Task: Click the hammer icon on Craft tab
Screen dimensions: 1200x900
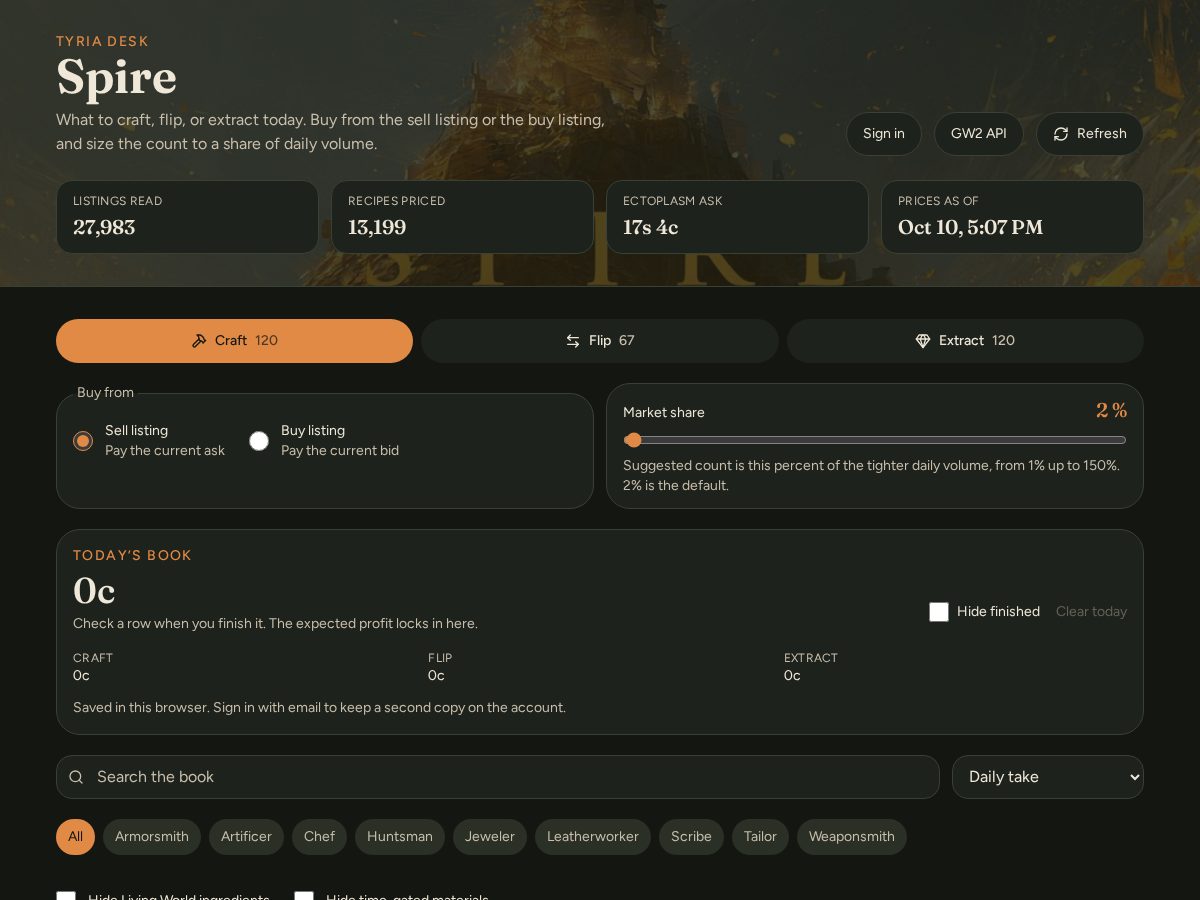Action: tap(199, 341)
